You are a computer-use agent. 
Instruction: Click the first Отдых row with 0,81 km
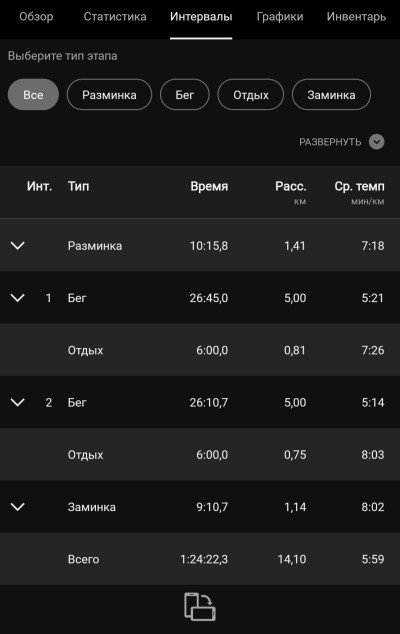[x=200, y=350]
